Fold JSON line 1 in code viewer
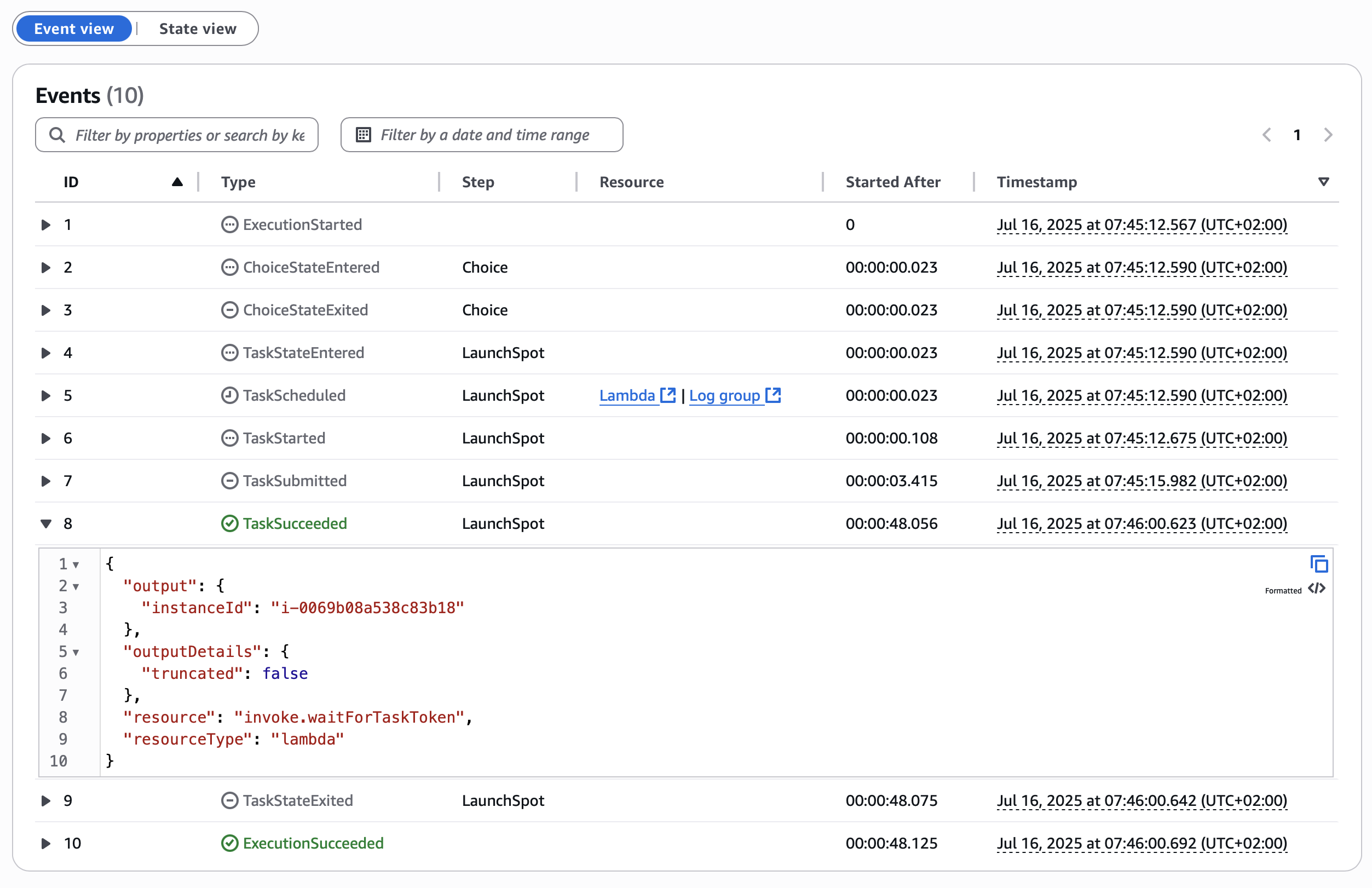 [x=76, y=565]
